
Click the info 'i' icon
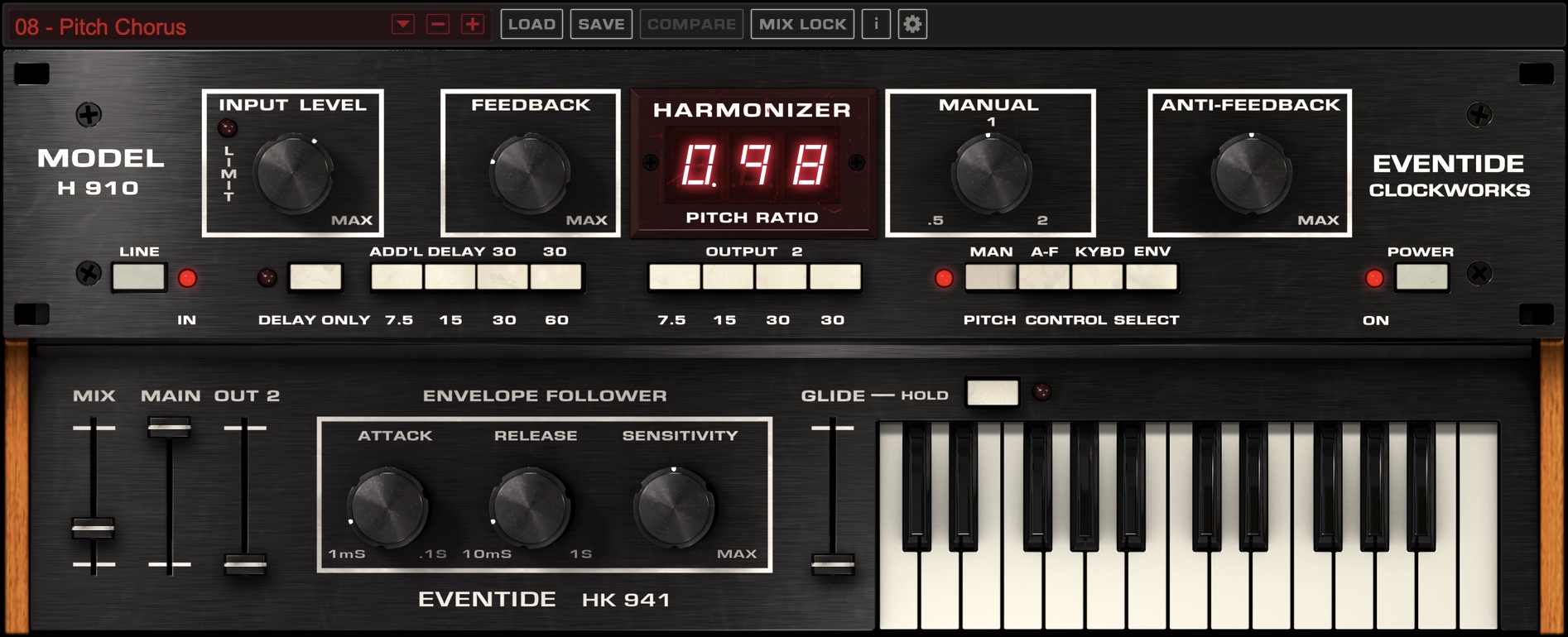[x=876, y=24]
